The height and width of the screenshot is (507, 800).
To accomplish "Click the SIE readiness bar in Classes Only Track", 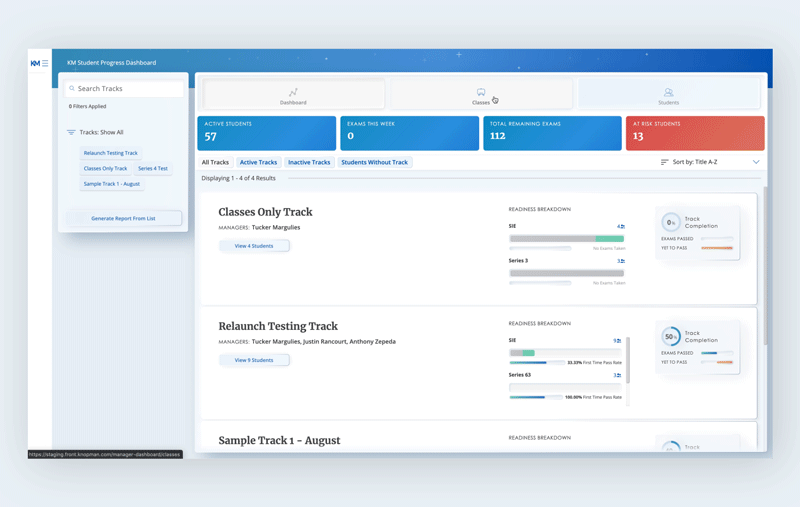I will [x=566, y=239].
